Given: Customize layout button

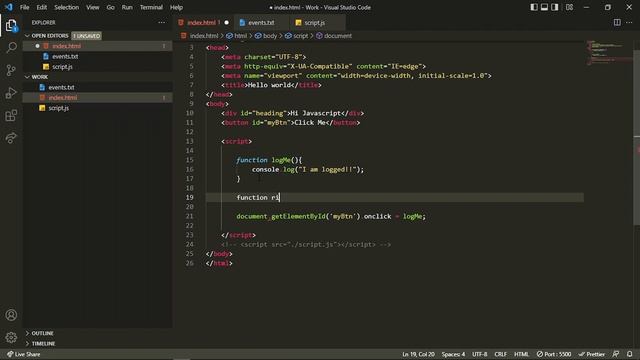Looking at the screenshot, I should pyautogui.click(x=569, y=7).
